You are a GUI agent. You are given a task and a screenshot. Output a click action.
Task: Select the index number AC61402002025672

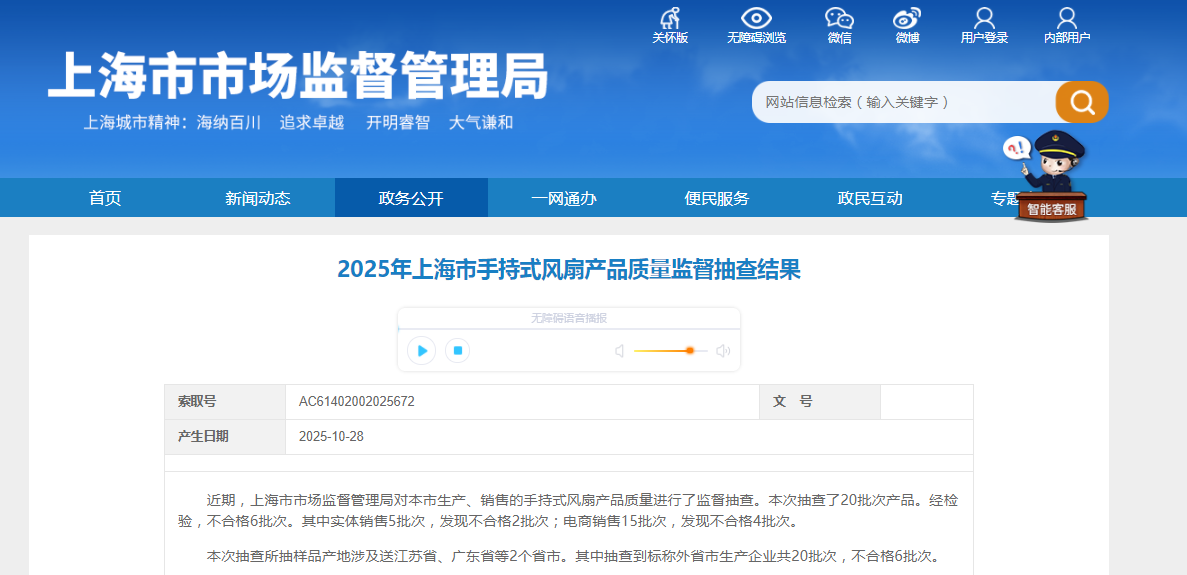coord(357,402)
